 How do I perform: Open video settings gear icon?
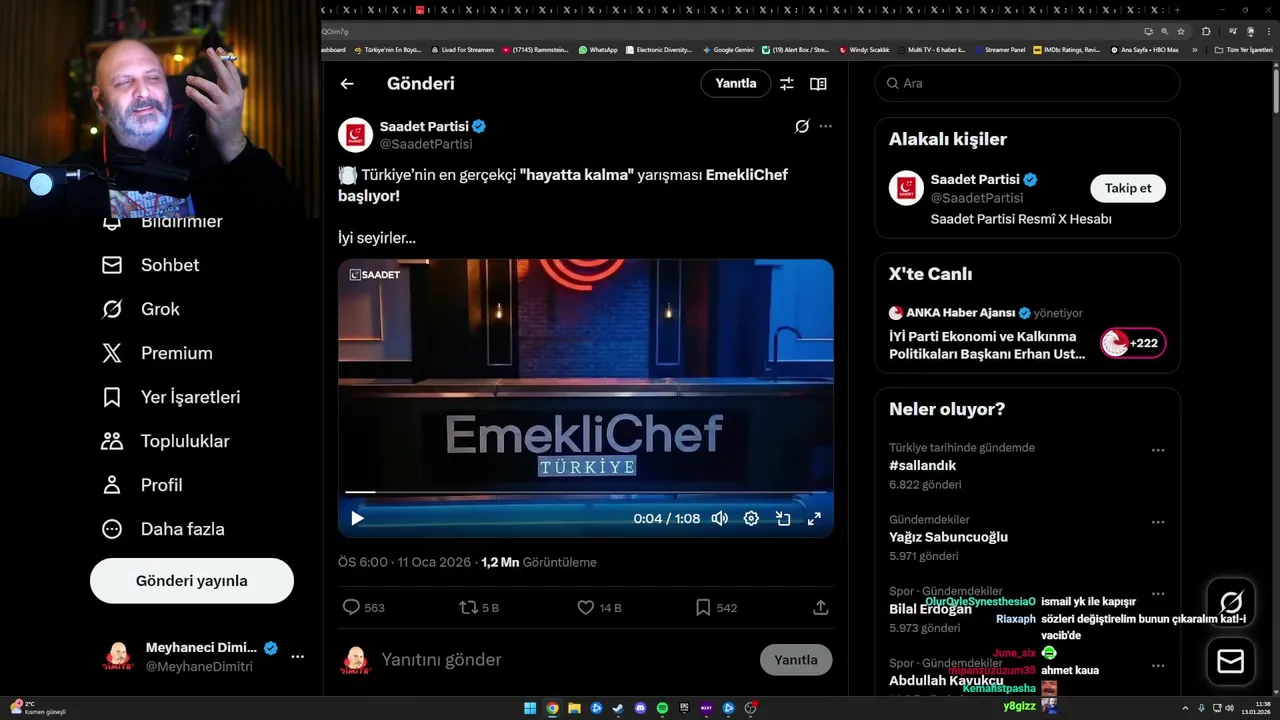tap(751, 518)
